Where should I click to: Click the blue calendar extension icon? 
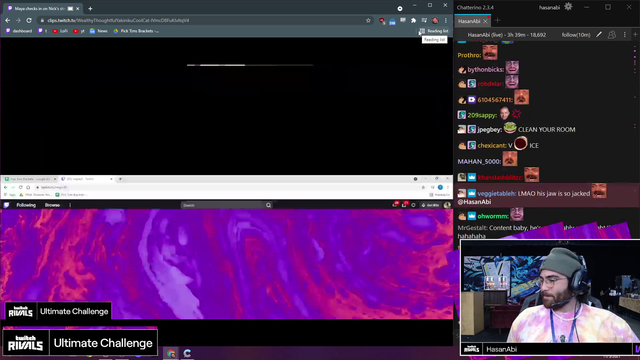point(392,21)
